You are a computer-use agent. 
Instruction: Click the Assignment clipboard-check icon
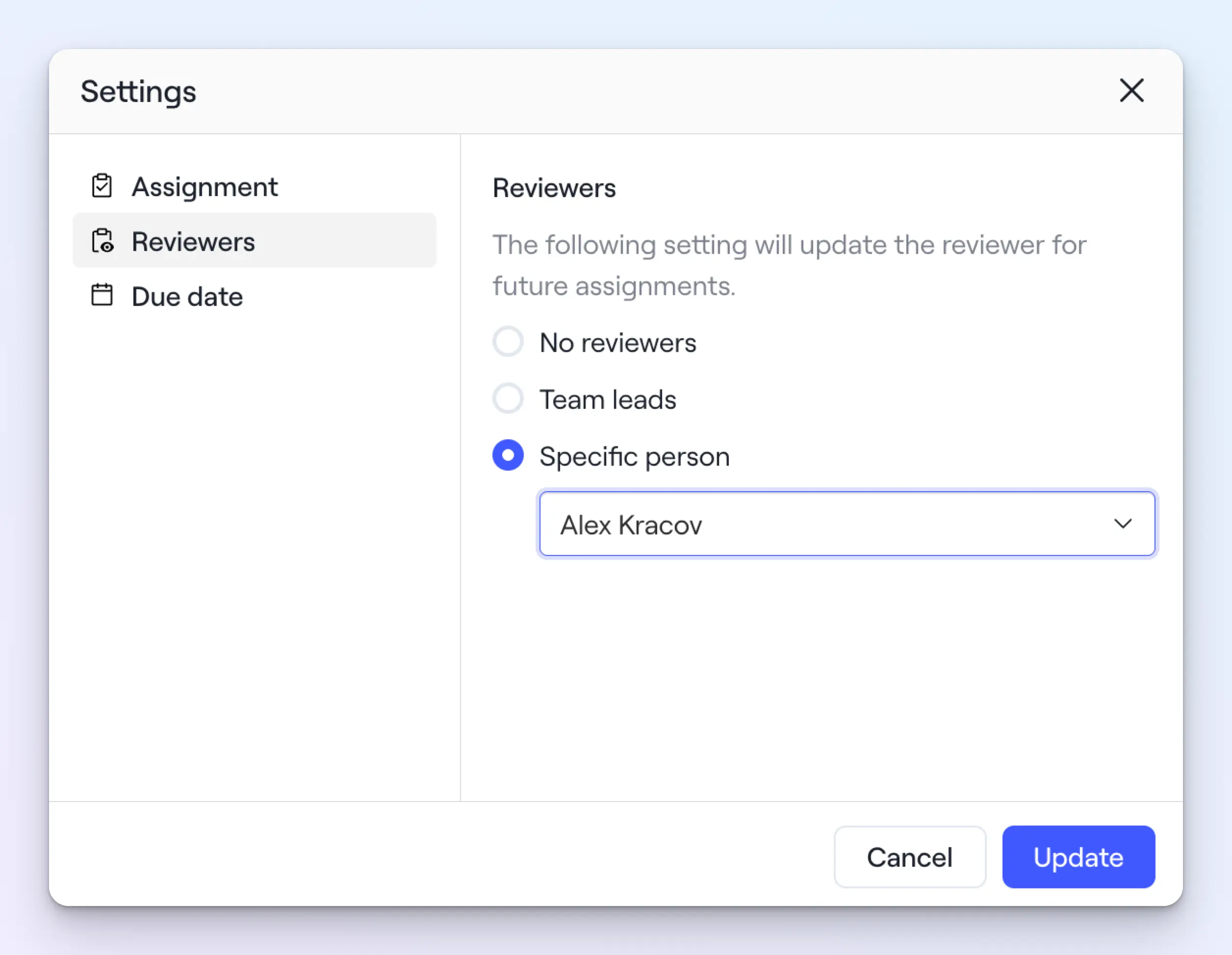102,186
